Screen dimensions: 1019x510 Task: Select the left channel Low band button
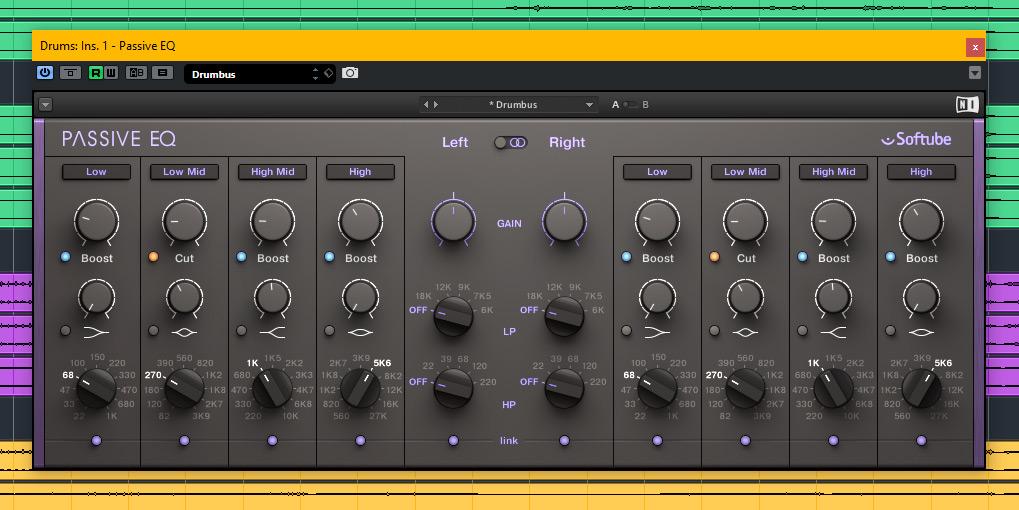click(x=96, y=172)
